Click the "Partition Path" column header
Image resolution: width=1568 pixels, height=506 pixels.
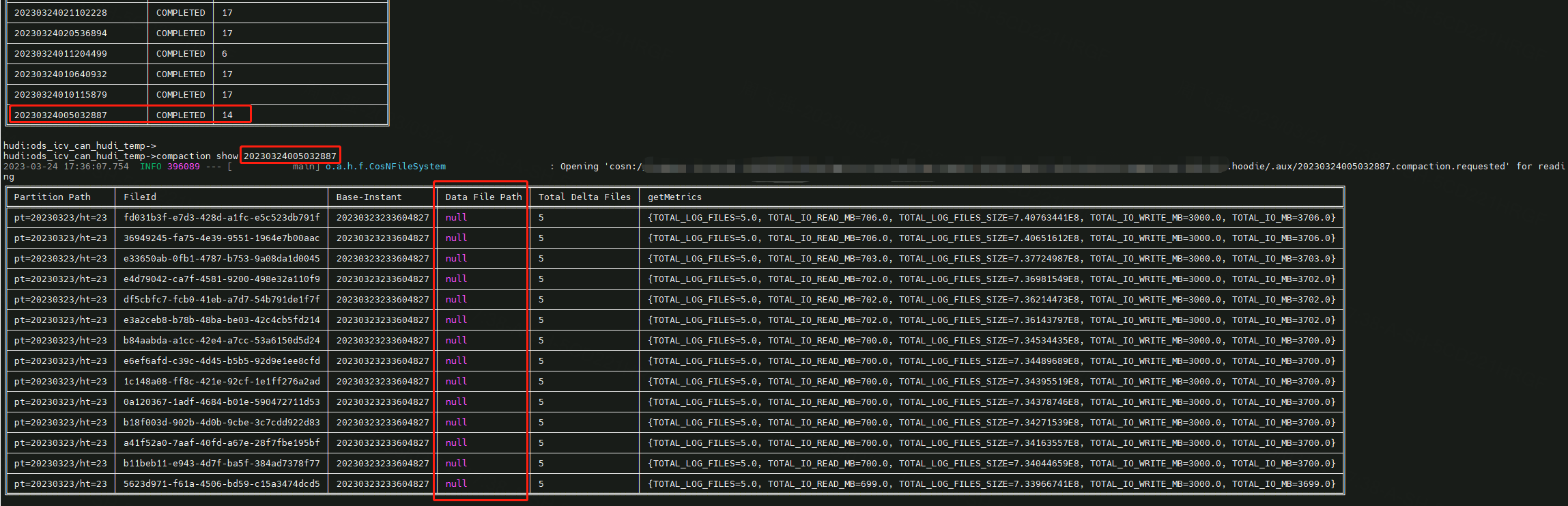pyautogui.click(x=53, y=197)
